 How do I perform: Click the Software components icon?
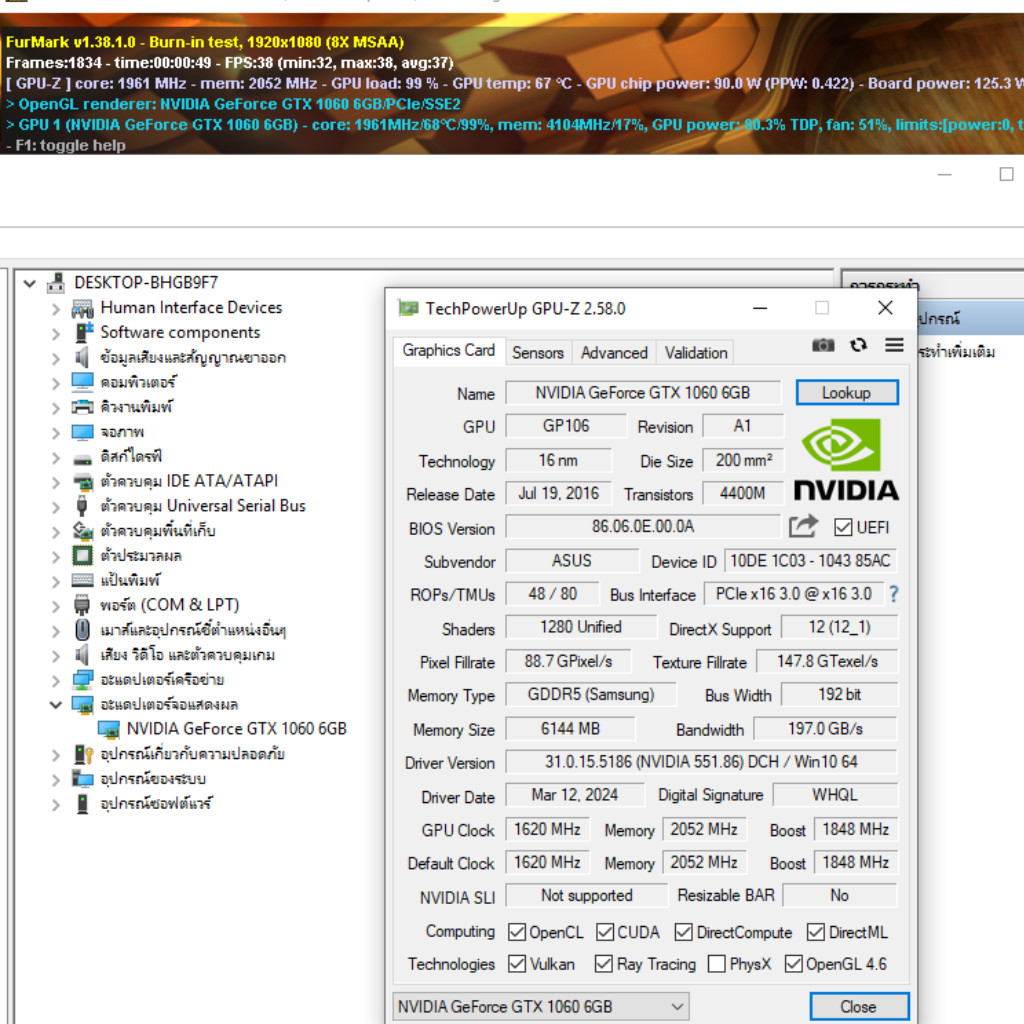[x=84, y=332]
